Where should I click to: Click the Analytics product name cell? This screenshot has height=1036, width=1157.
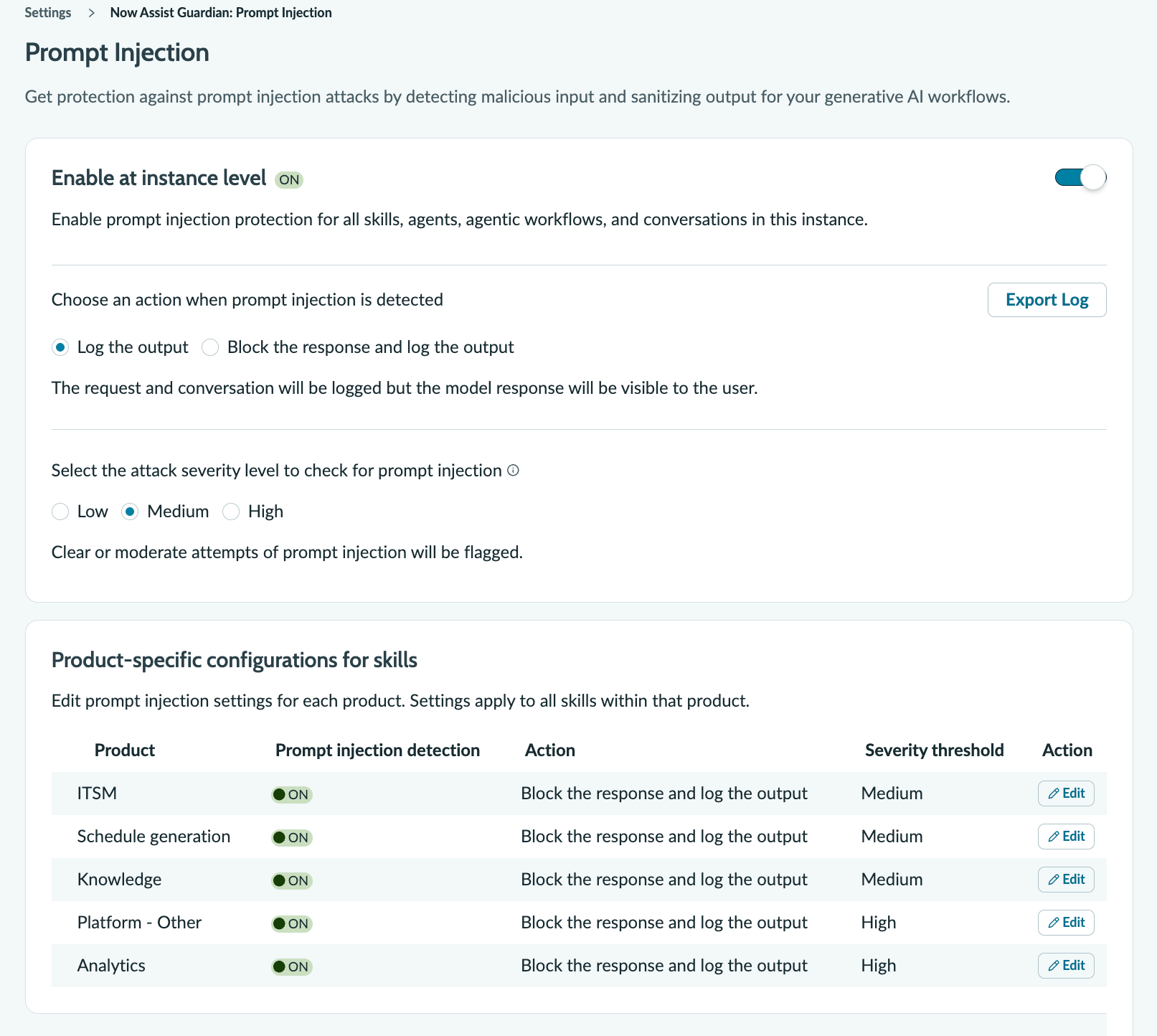coord(111,966)
